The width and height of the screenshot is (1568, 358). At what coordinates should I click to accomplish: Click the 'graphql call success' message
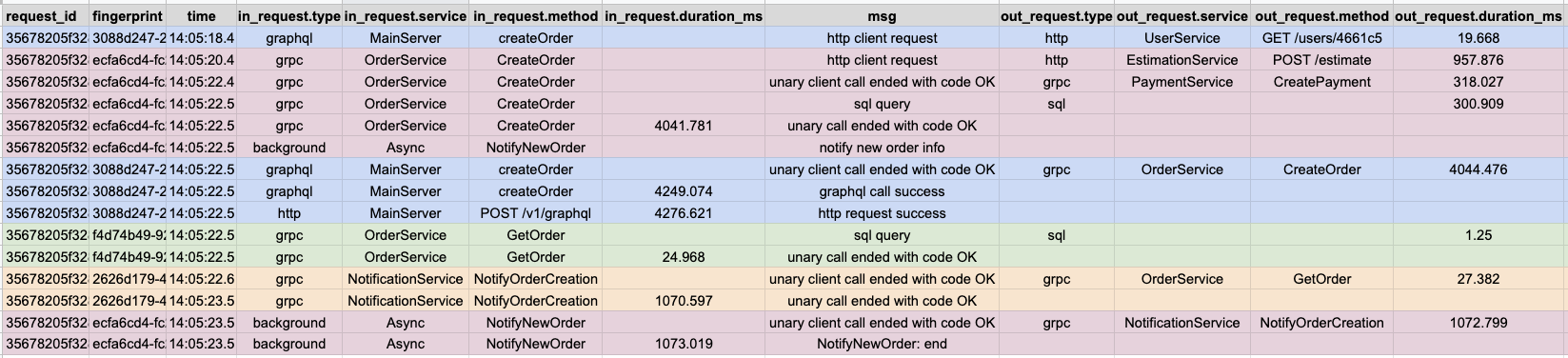pos(882,191)
